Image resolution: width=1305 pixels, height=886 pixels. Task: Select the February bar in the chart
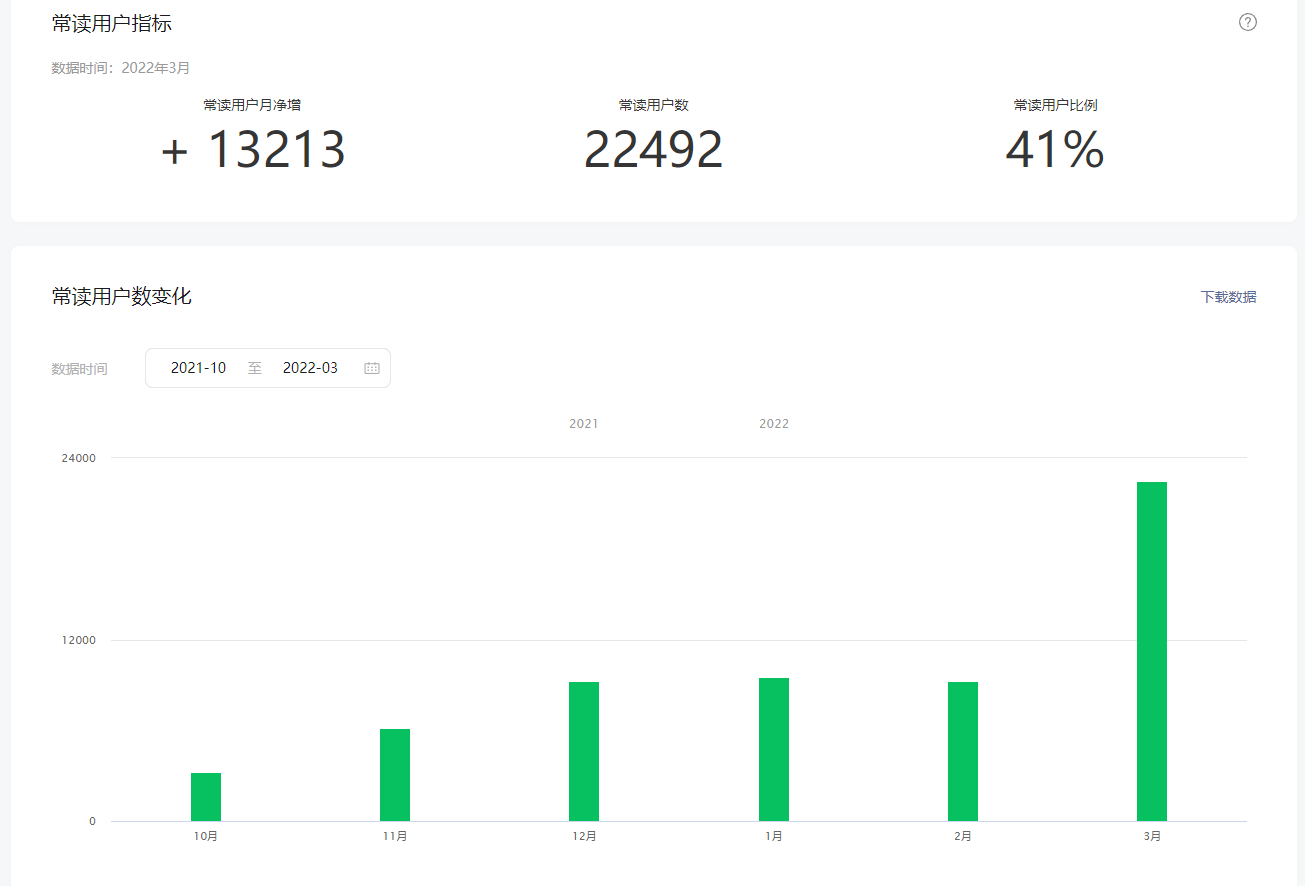coord(962,751)
